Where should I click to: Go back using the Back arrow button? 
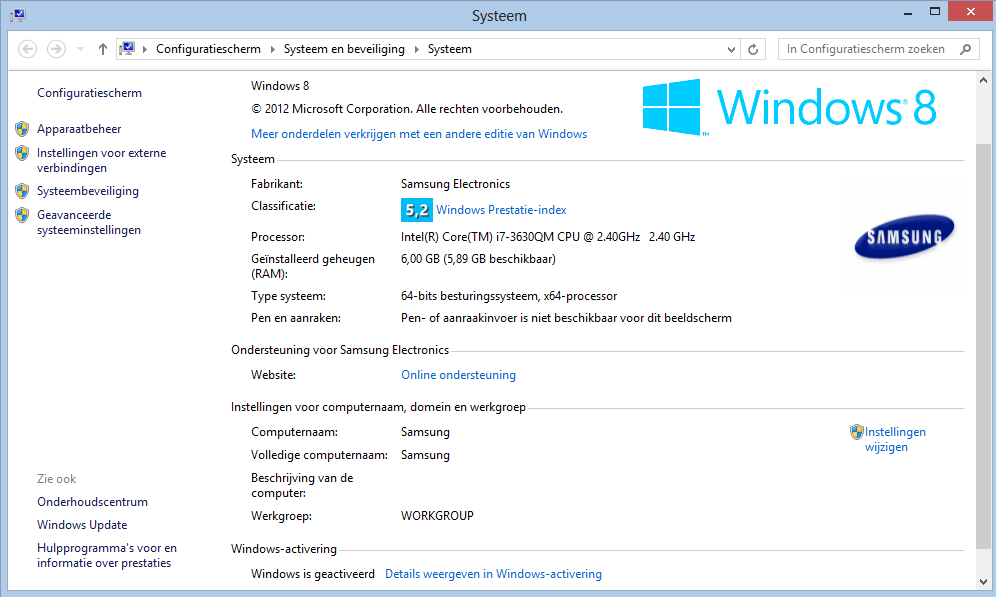pyautogui.click(x=27, y=49)
